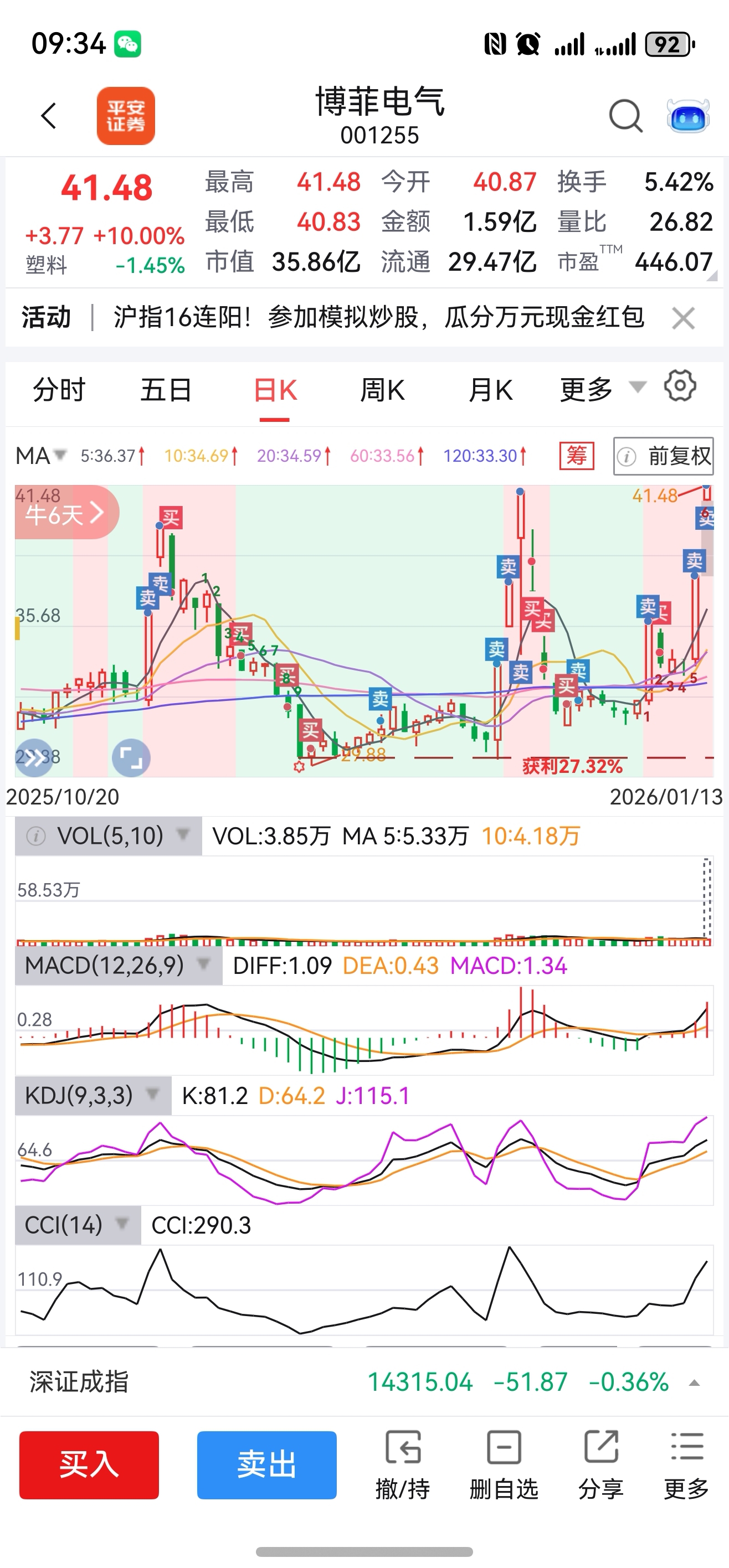Tap the K:81.2 KDJ reading

point(215,1096)
